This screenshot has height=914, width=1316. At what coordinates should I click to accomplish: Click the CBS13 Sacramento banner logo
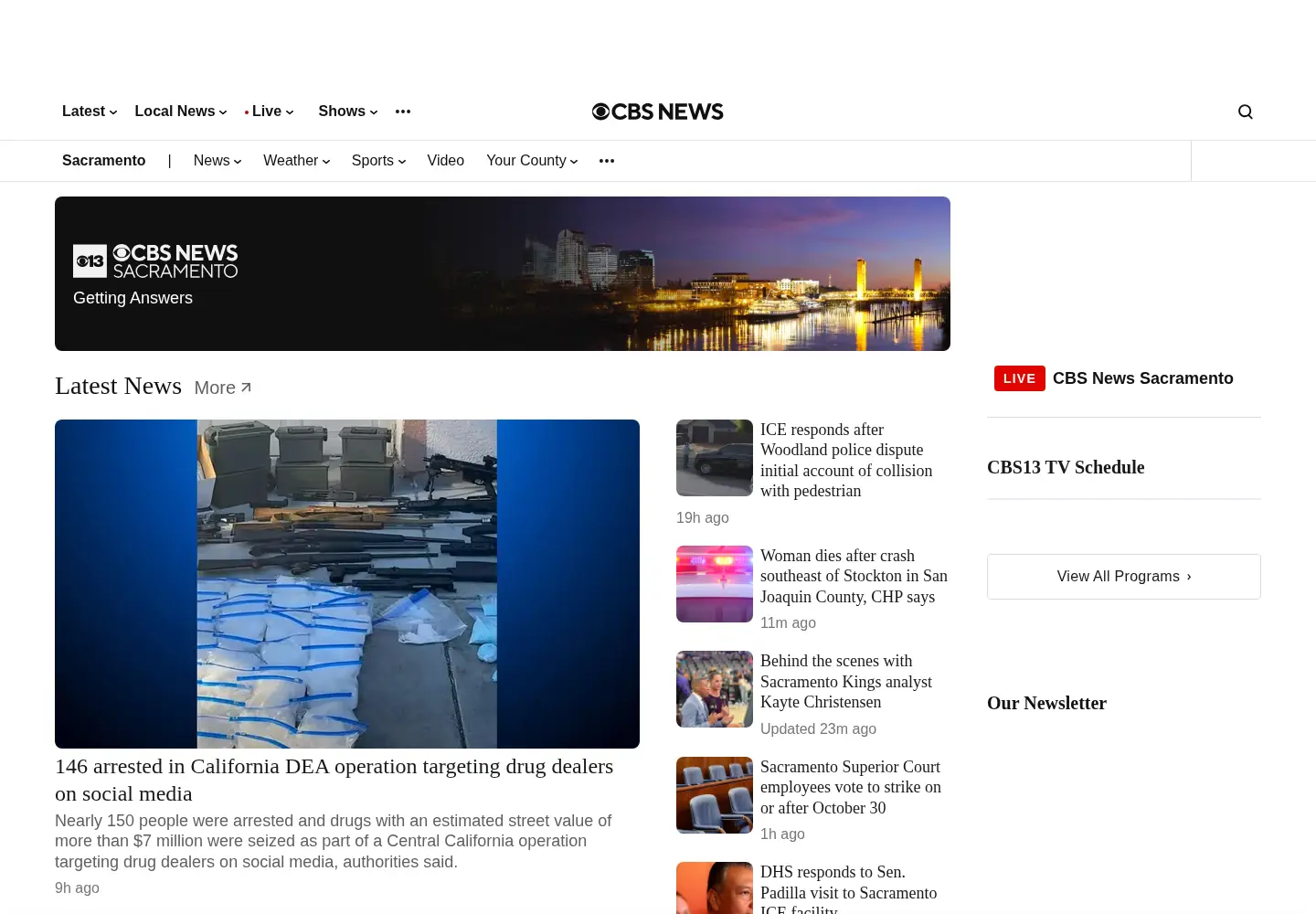(x=155, y=261)
